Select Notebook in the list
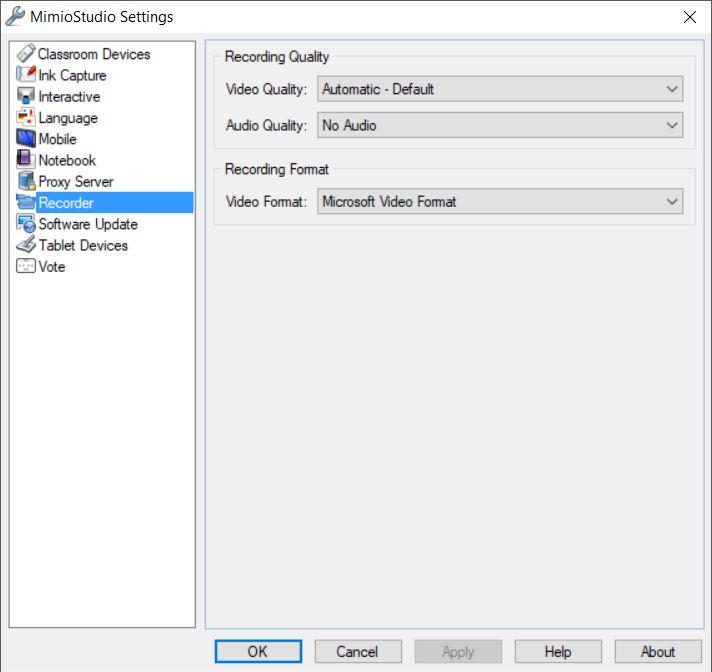The height and width of the screenshot is (672, 712). (x=67, y=160)
